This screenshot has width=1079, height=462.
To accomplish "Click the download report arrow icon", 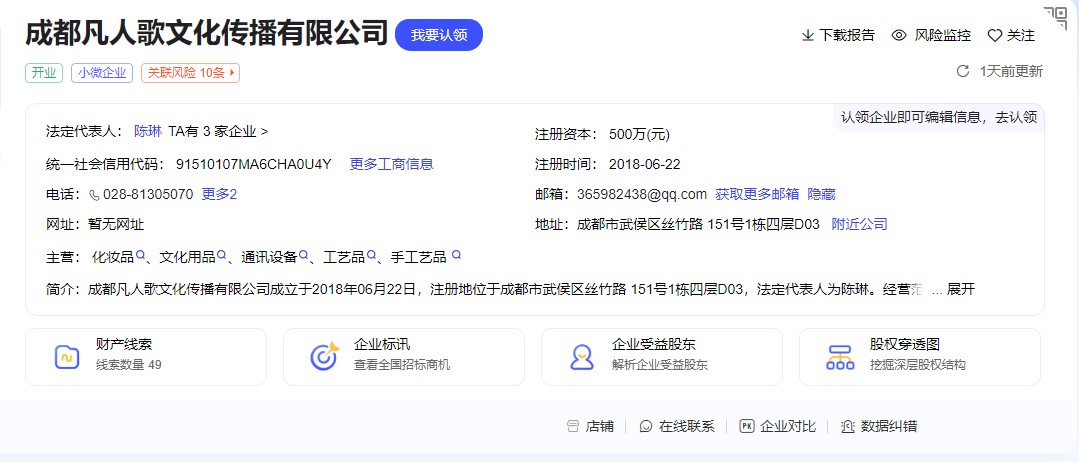I will coord(808,36).
